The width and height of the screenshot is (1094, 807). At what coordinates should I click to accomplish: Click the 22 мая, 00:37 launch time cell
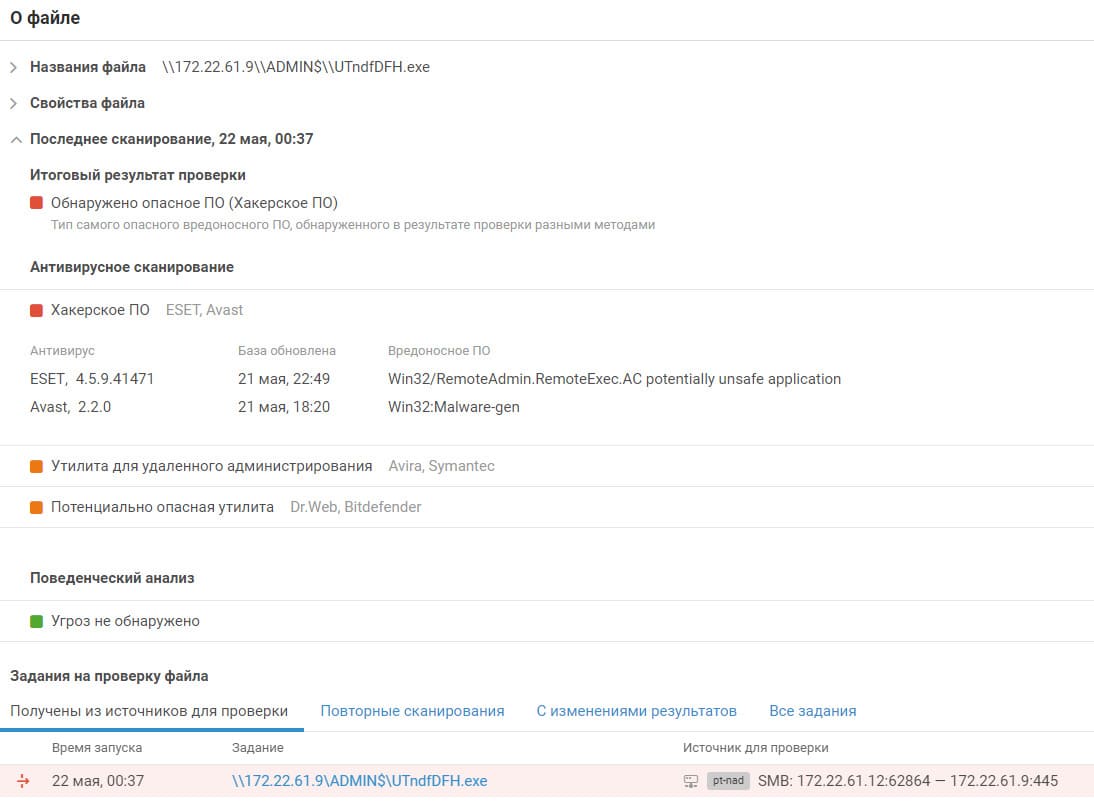(98, 780)
